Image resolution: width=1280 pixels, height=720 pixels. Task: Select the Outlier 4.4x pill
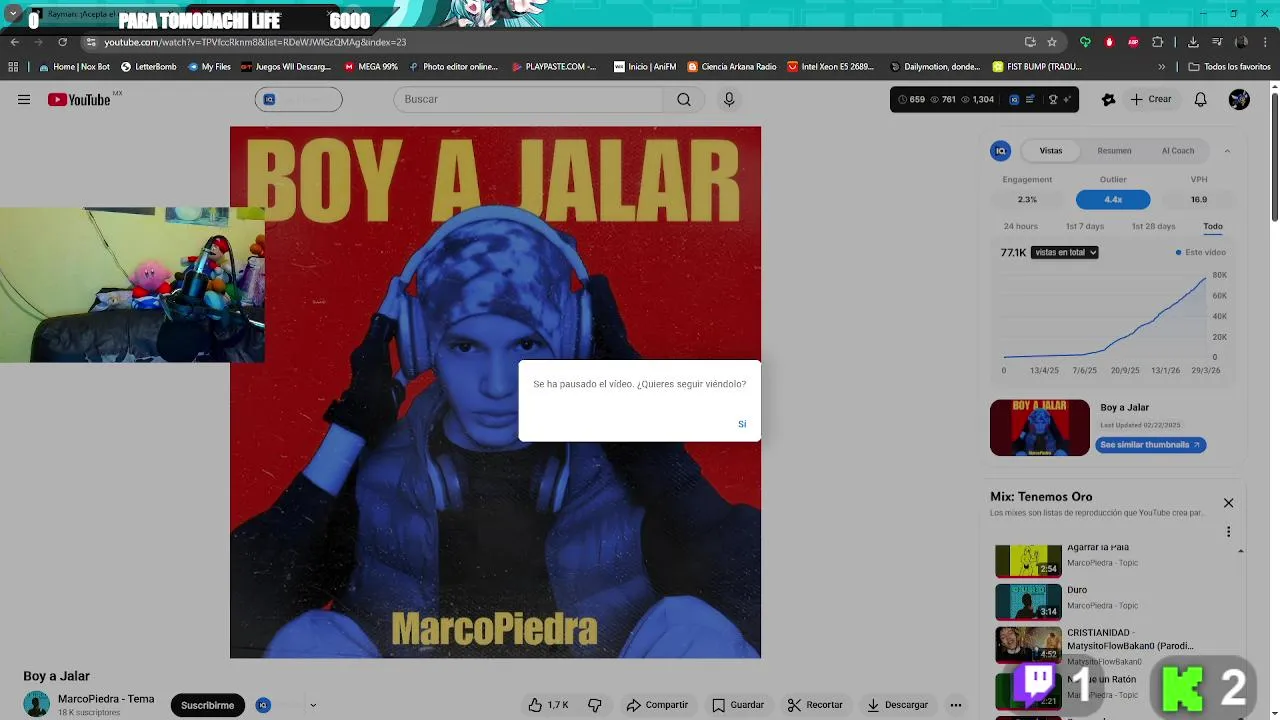pyautogui.click(x=1113, y=199)
